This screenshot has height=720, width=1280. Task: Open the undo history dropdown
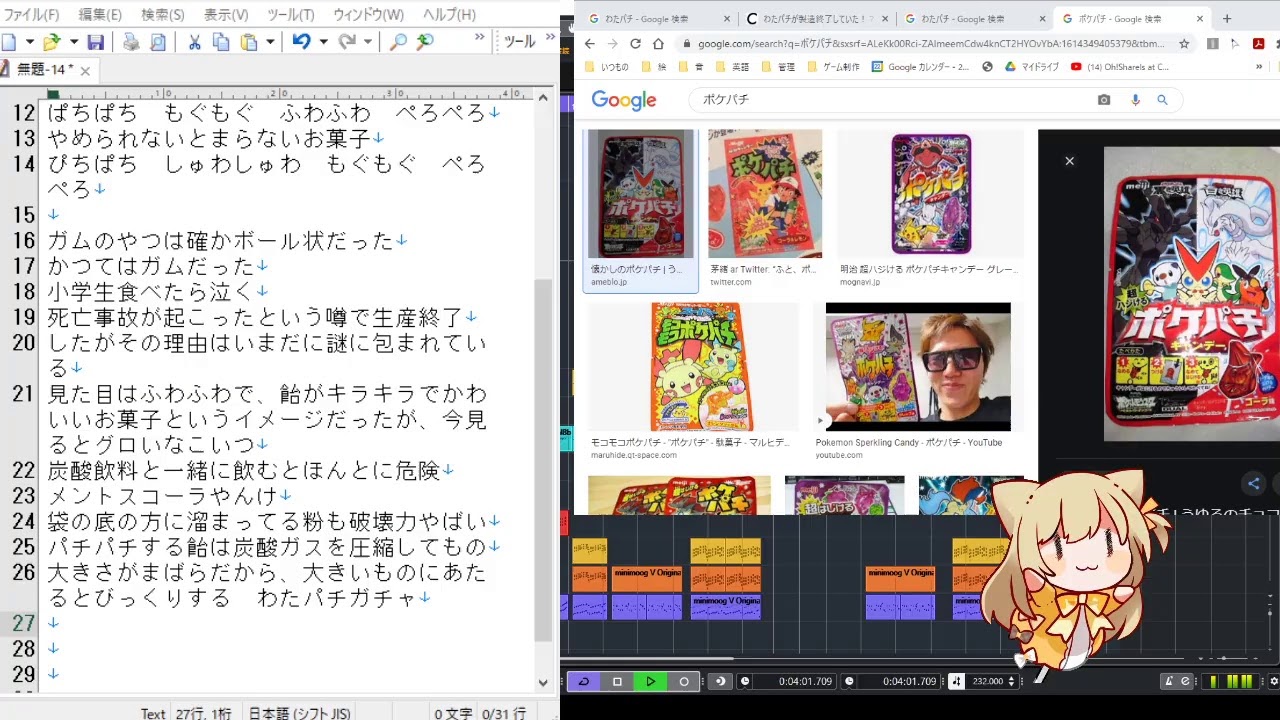(323, 41)
